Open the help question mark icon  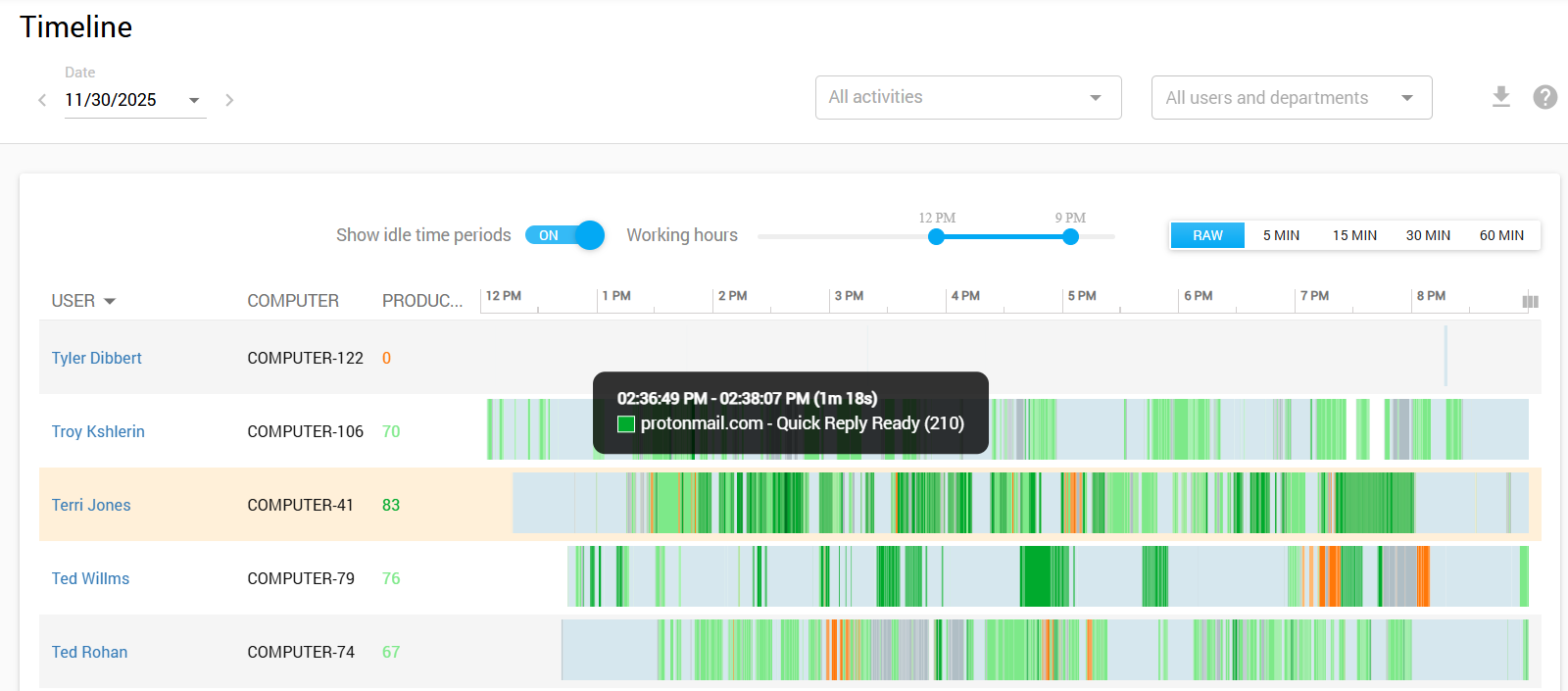1544,97
